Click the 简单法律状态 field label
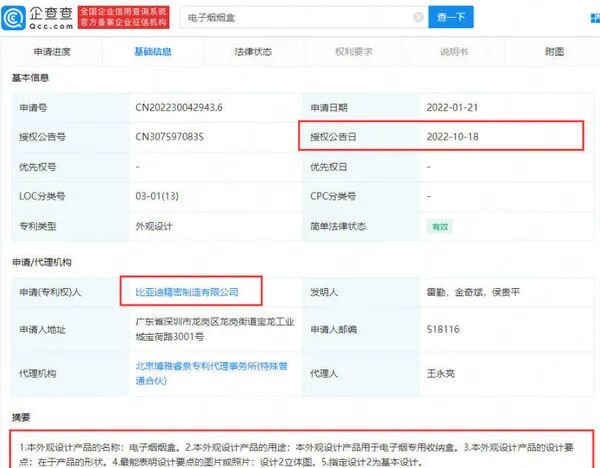 pyautogui.click(x=338, y=226)
